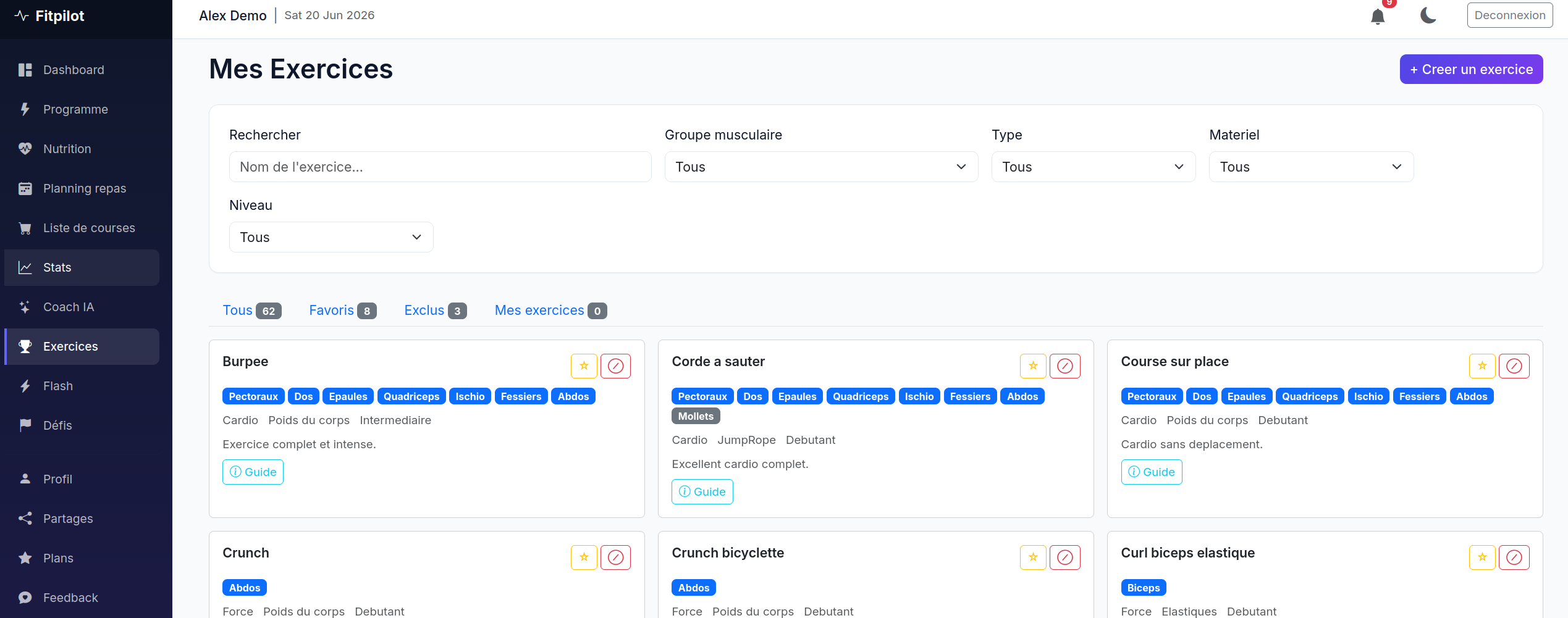Click the Fitpilot logo
Image resolution: width=1568 pixels, height=618 pixels.
pyautogui.click(x=49, y=16)
